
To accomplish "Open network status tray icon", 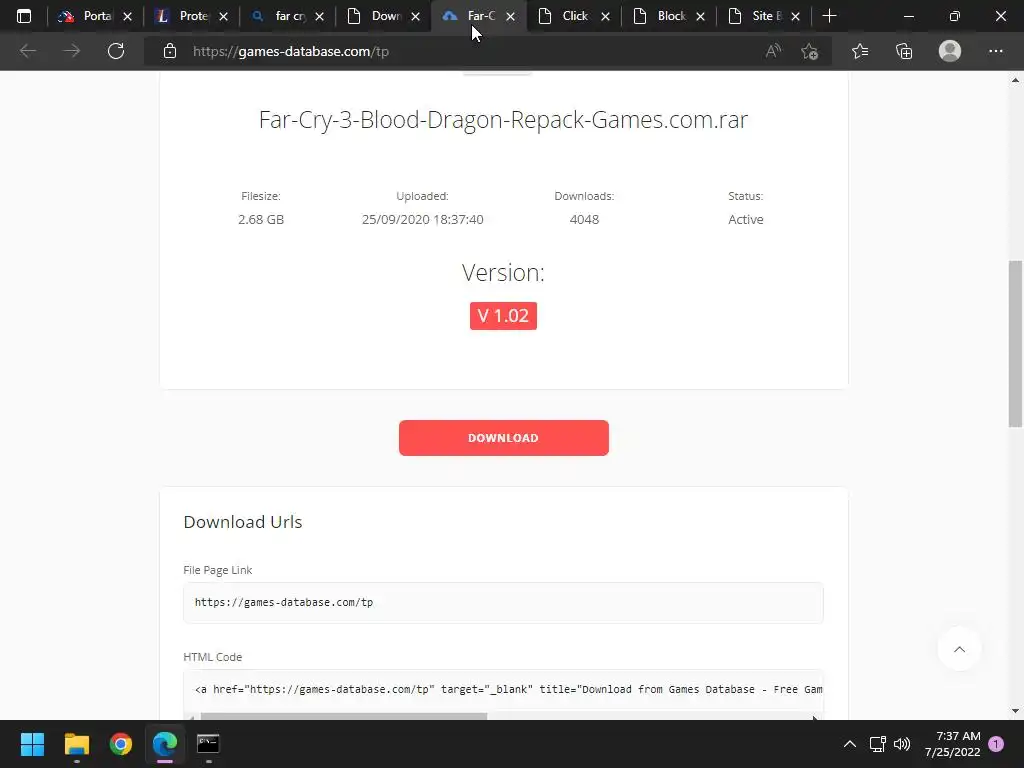I will click(x=877, y=744).
